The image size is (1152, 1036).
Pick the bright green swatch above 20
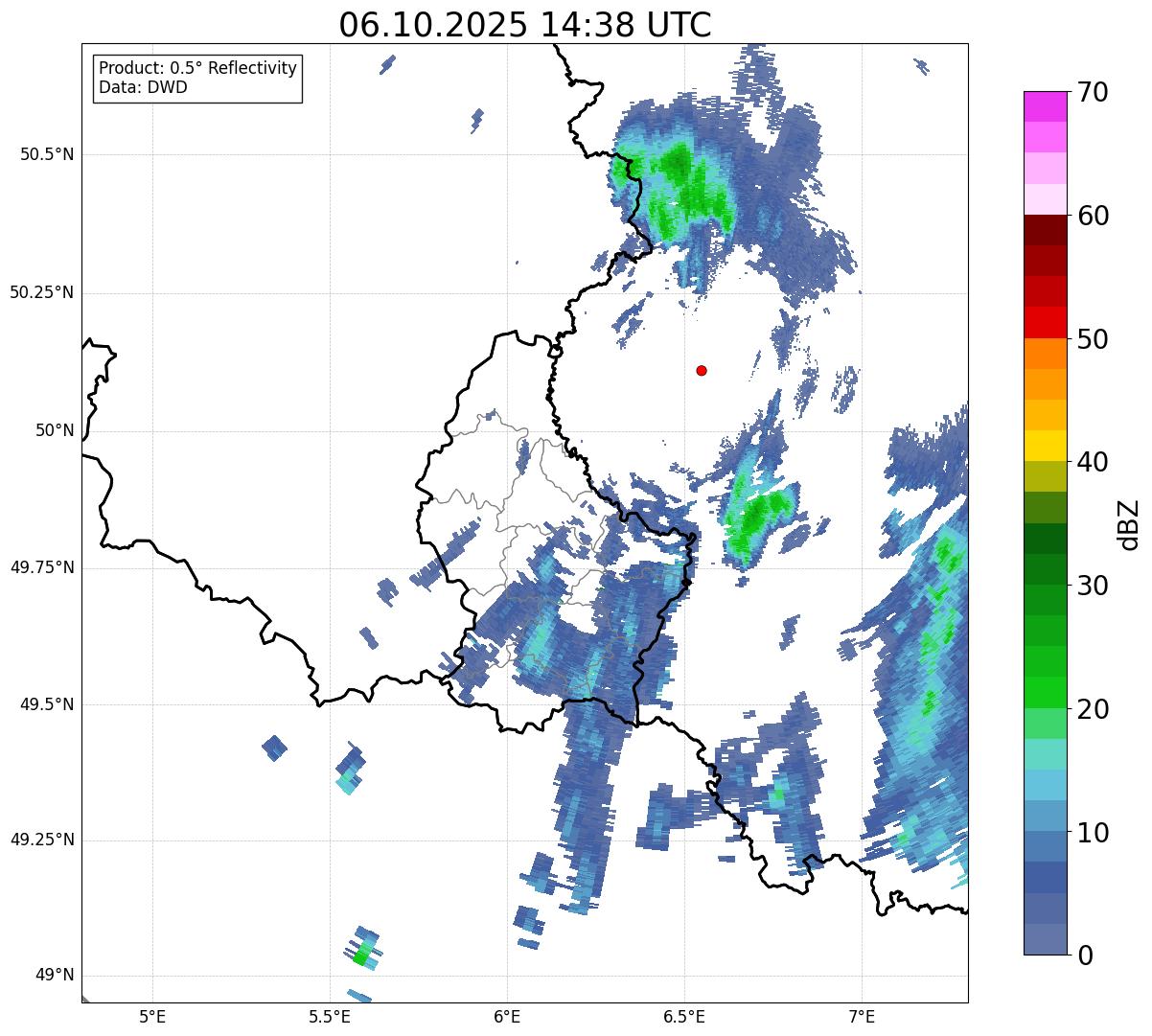pos(1045,693)
